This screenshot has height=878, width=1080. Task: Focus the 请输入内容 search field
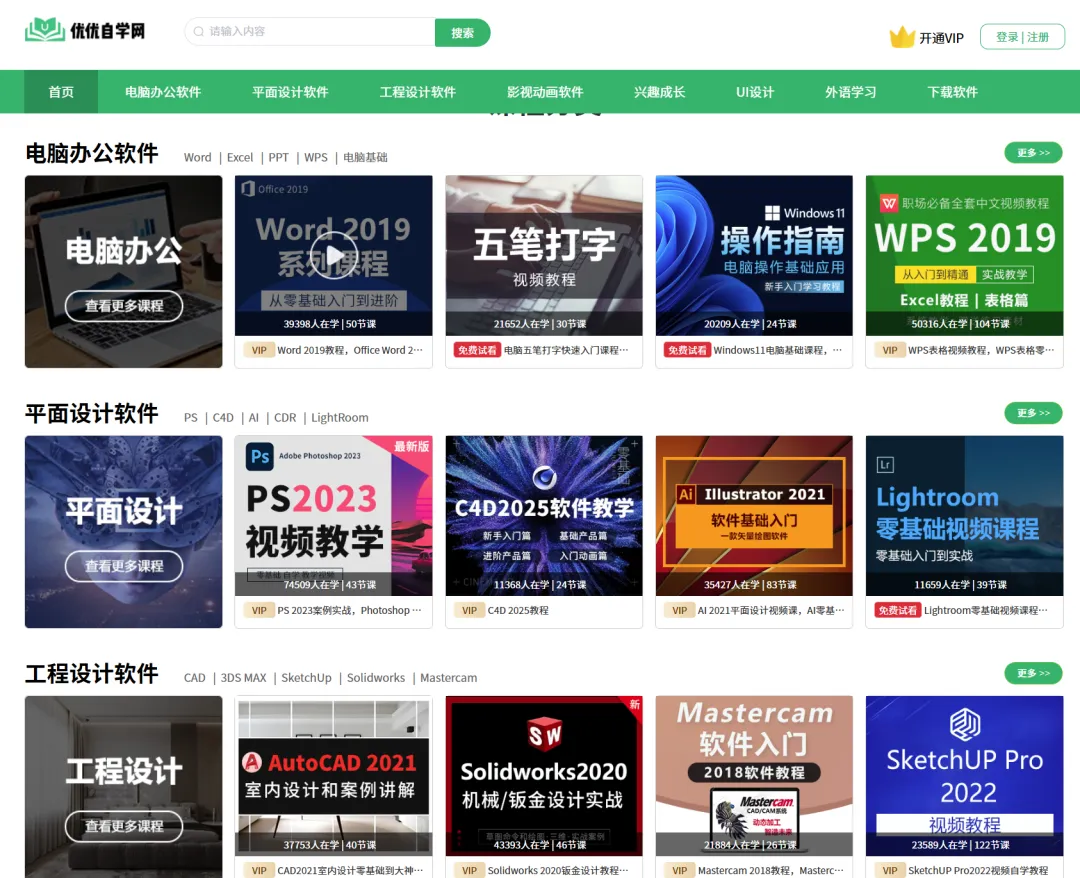tap(310, 32)
